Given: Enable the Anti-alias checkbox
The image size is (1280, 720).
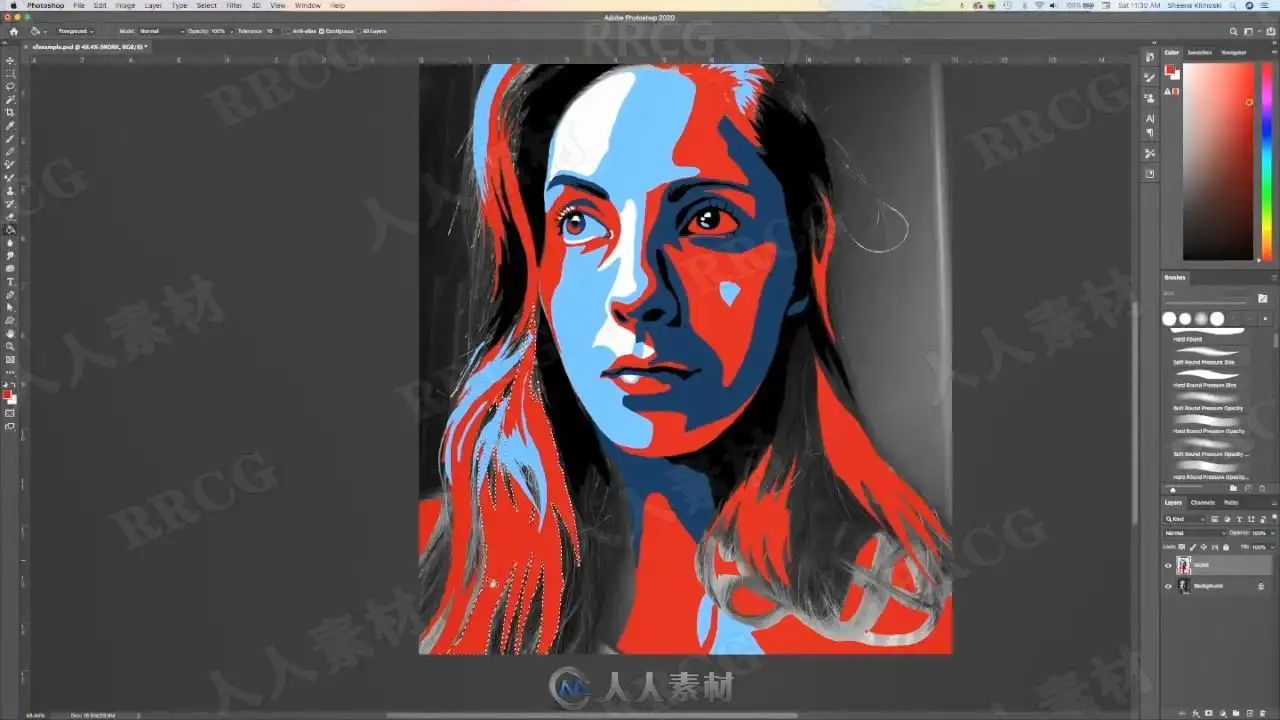Looking at the screenshot, I should click(x=289, y=31).
